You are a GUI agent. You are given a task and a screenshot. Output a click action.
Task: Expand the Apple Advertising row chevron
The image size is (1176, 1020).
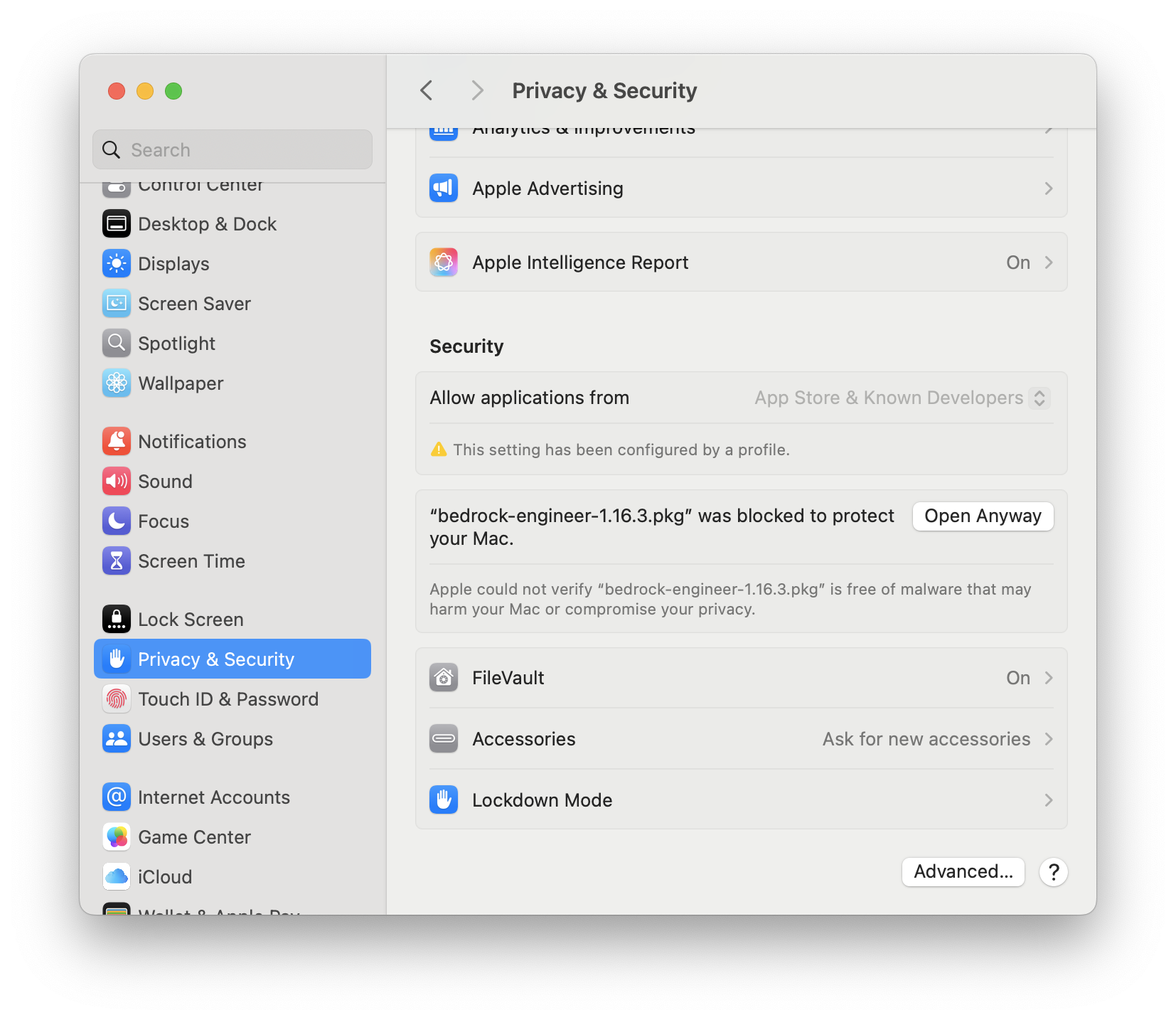1048,188
